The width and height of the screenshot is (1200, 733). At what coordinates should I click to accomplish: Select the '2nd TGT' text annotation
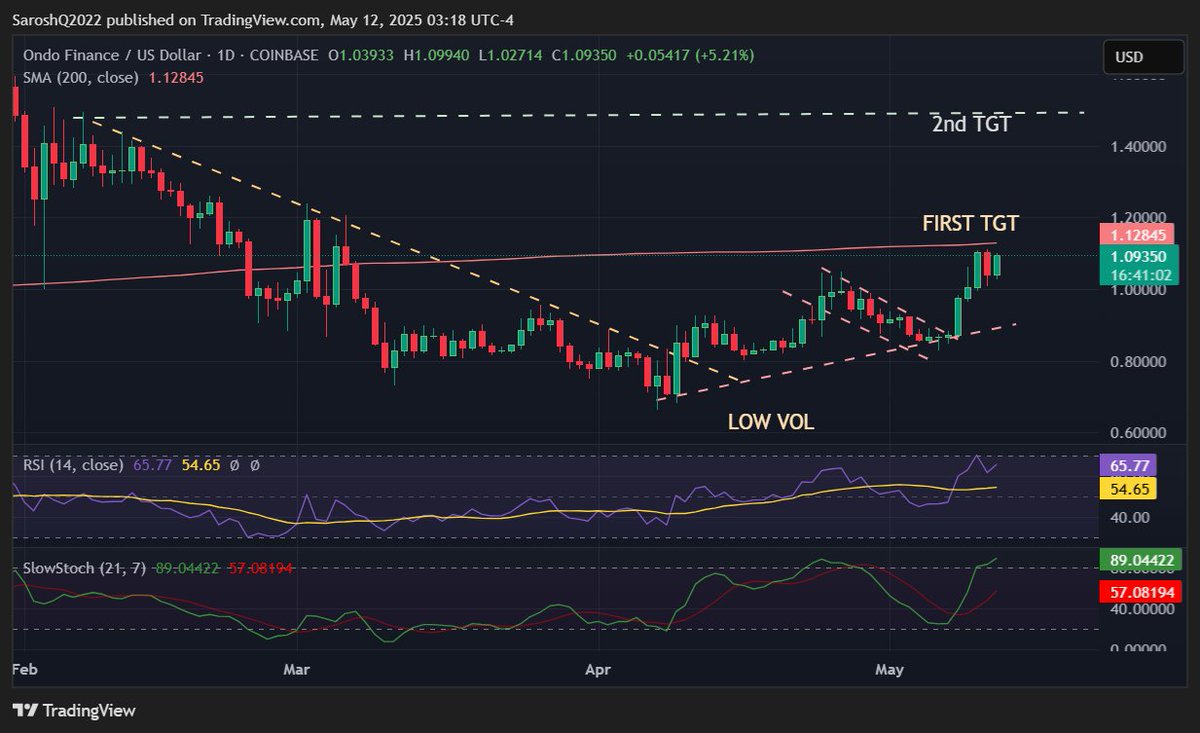coord(971,125)
